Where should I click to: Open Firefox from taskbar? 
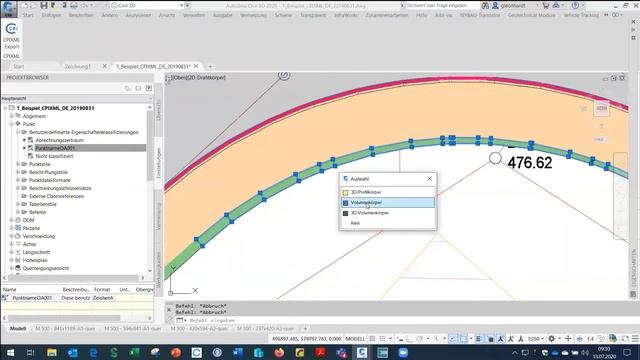[x=279, y=353]
